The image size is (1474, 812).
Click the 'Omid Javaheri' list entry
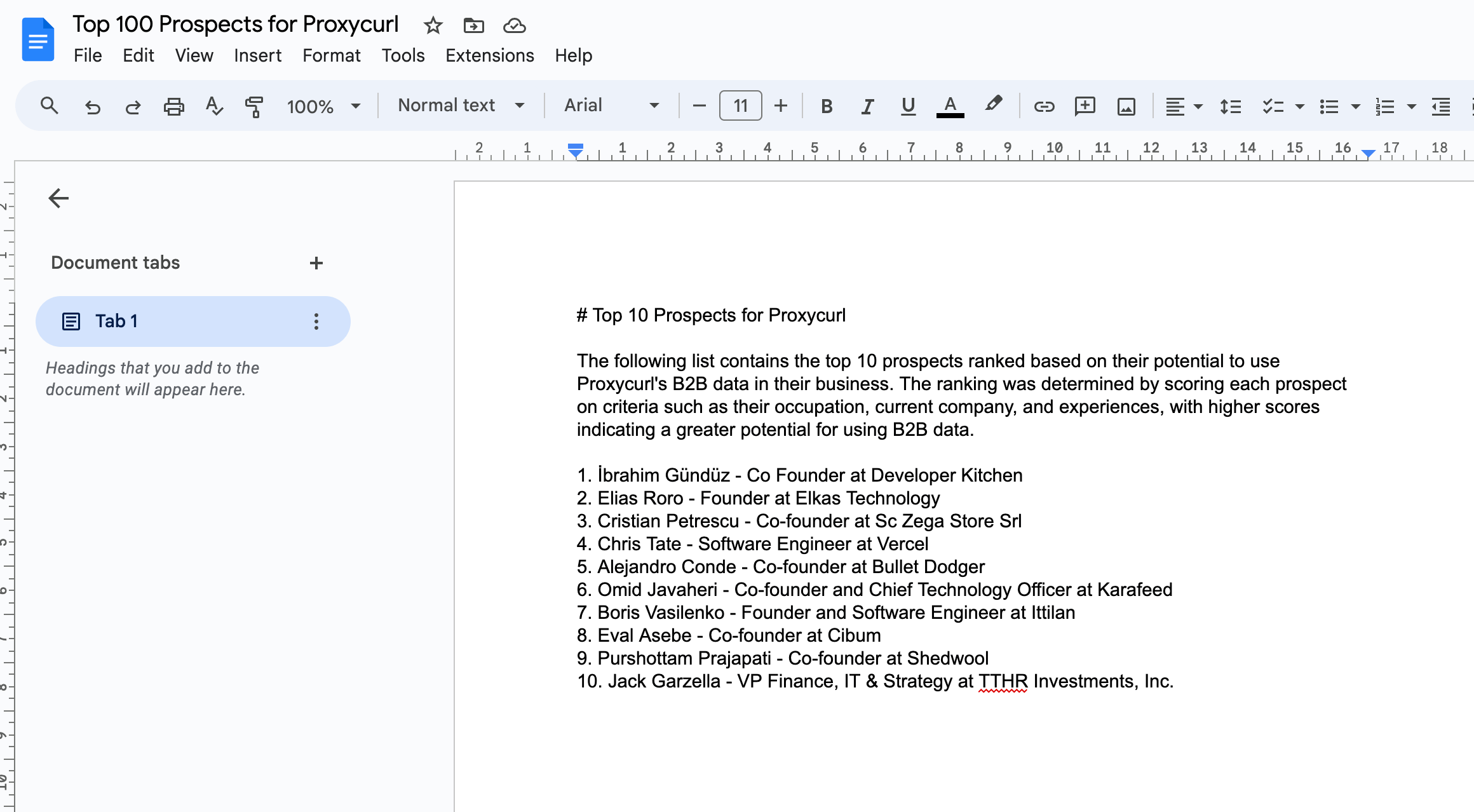tap(874, 590)
